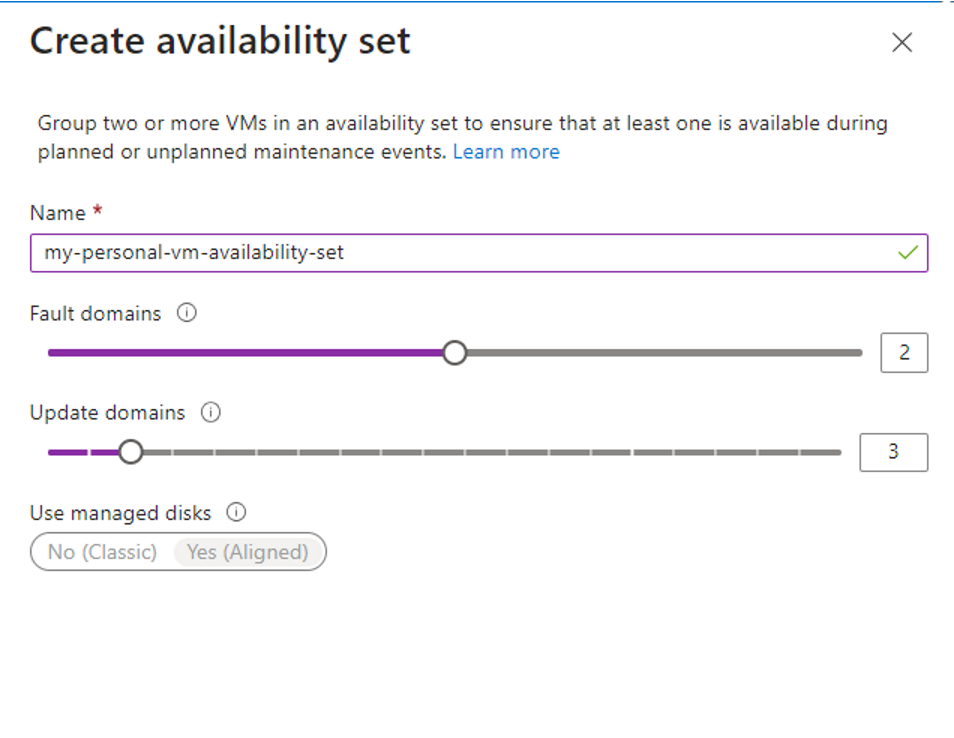Show the Use managed disks info icon
954x738 pixels.
pyautogui.click(x=236, y=512)
